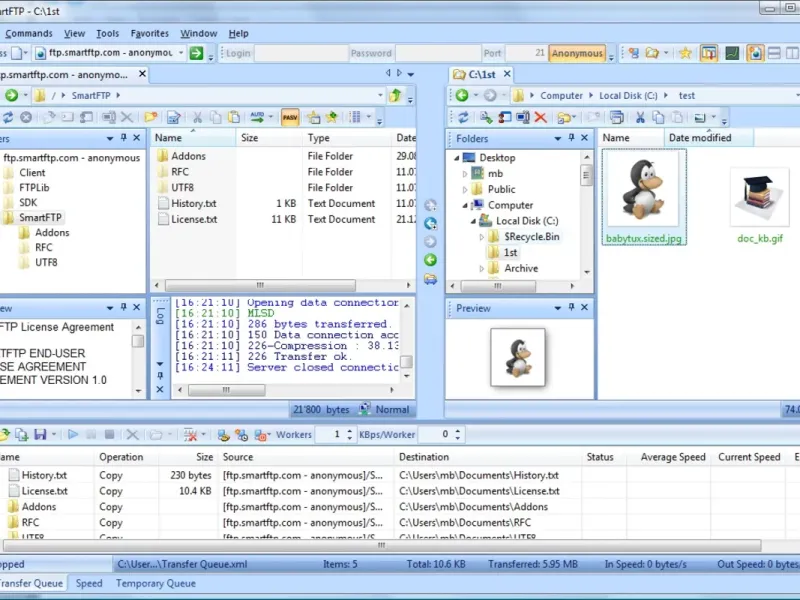Open the Tools menu
Viewport: 800px width, 600px height.
[108, 34]
